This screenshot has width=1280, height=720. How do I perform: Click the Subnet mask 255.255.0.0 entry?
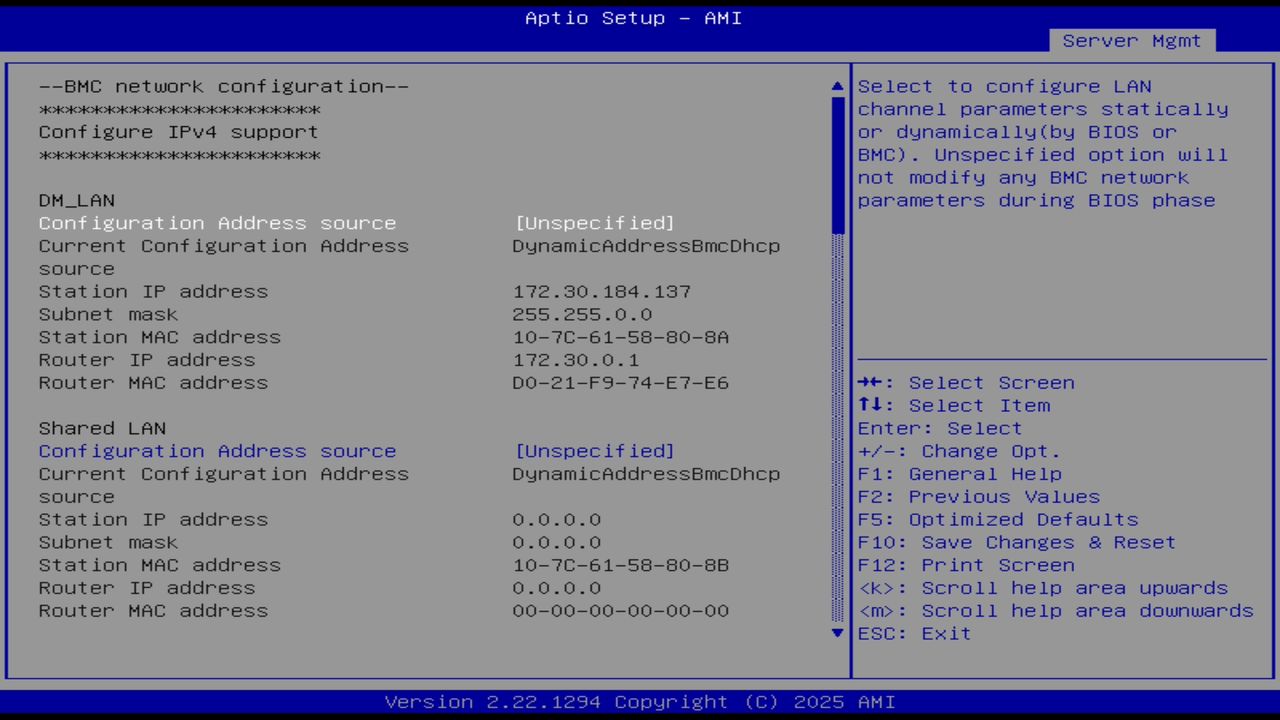pyautogui.click(x=580, y=314)
